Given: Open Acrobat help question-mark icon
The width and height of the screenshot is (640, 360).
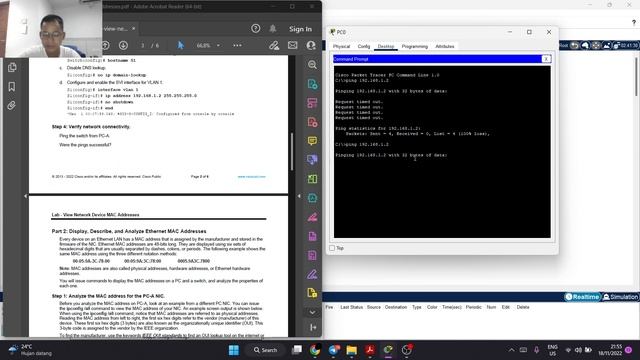Looking at the screenshot, I should click(x=256, y=29).
